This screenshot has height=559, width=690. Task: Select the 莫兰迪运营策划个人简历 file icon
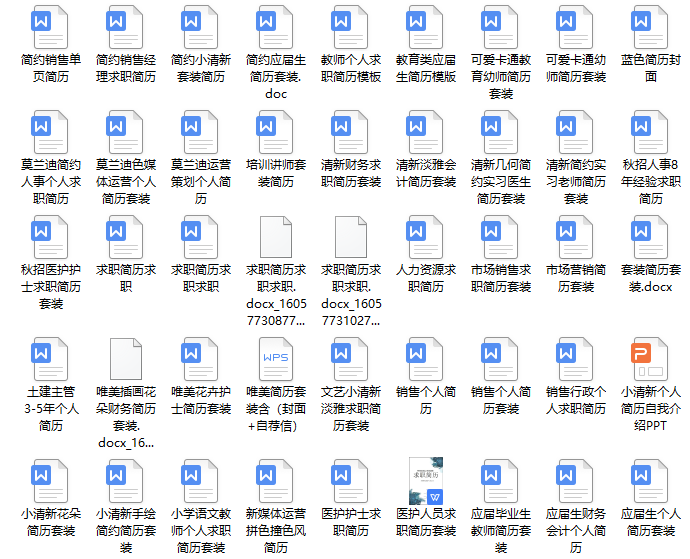tap(200, 132)
